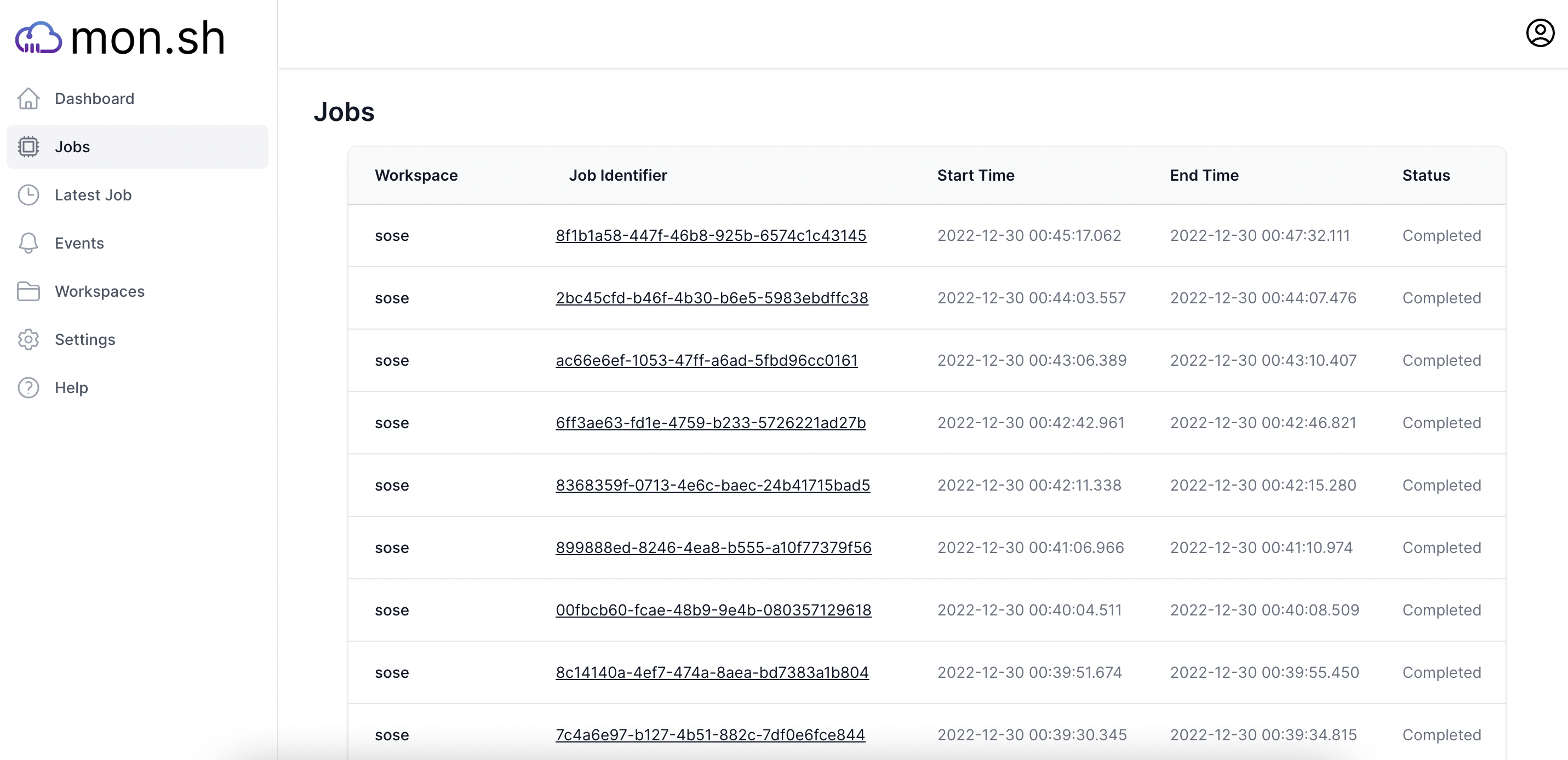Open Help from the sidebar

(x=137, y=388)
